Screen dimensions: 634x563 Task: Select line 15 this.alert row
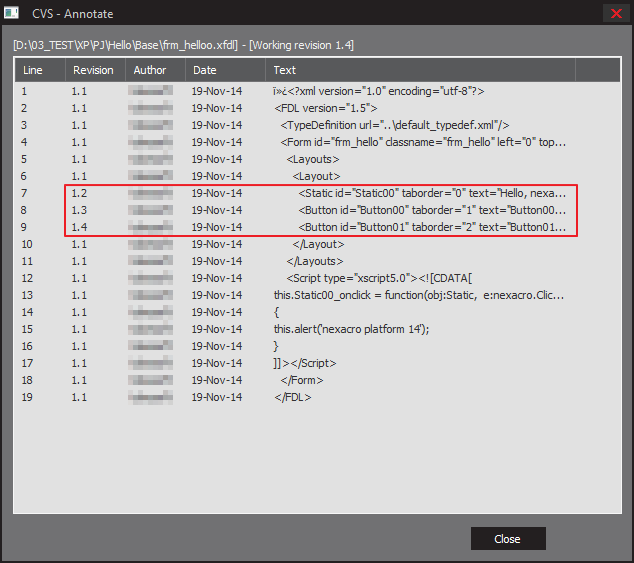point(351,329)
